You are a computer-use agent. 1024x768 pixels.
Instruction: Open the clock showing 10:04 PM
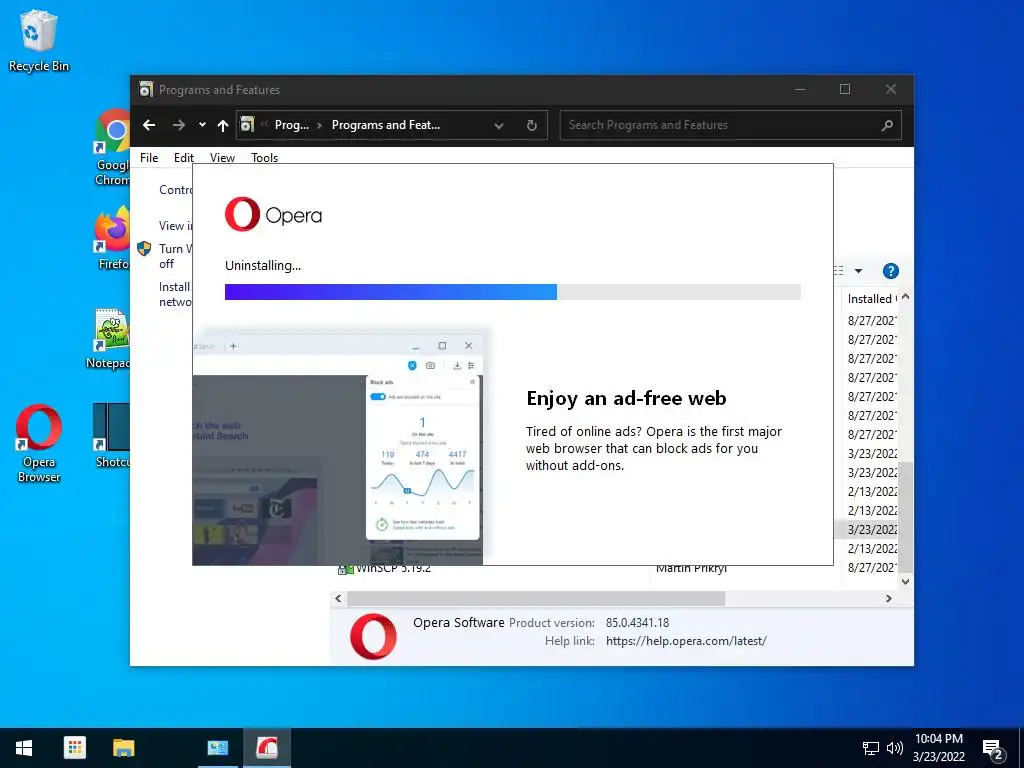pos(938,748)
